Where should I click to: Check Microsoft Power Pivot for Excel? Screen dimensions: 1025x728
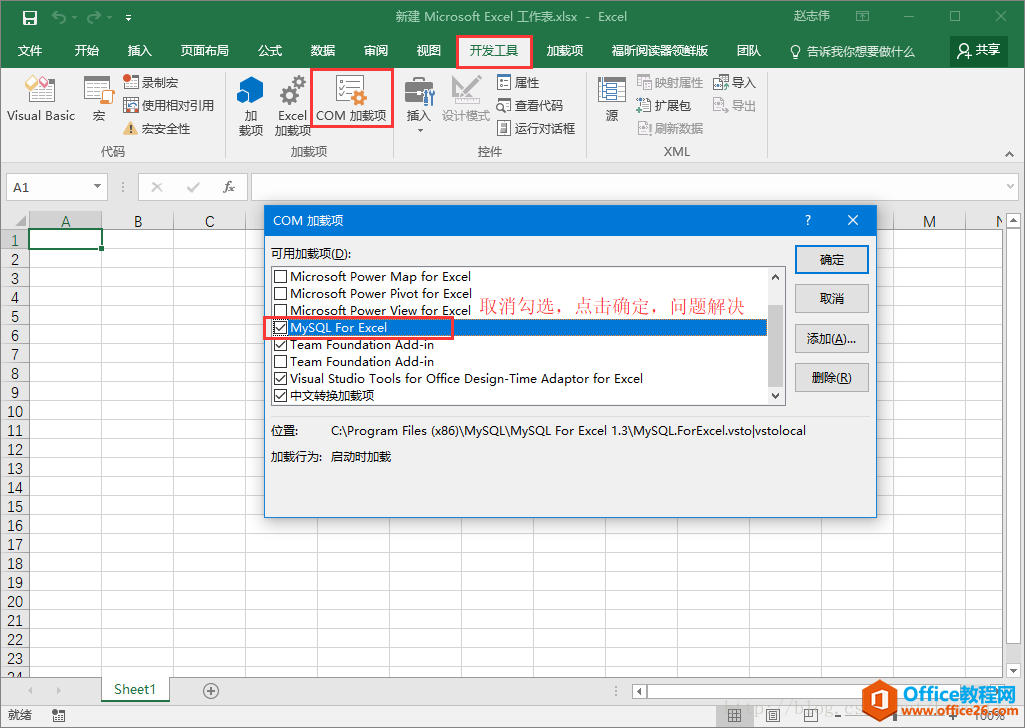coord(280,293)
